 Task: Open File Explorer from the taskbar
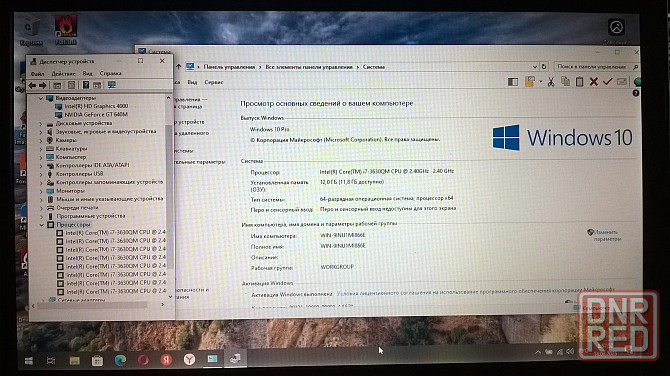coord(74,361)
